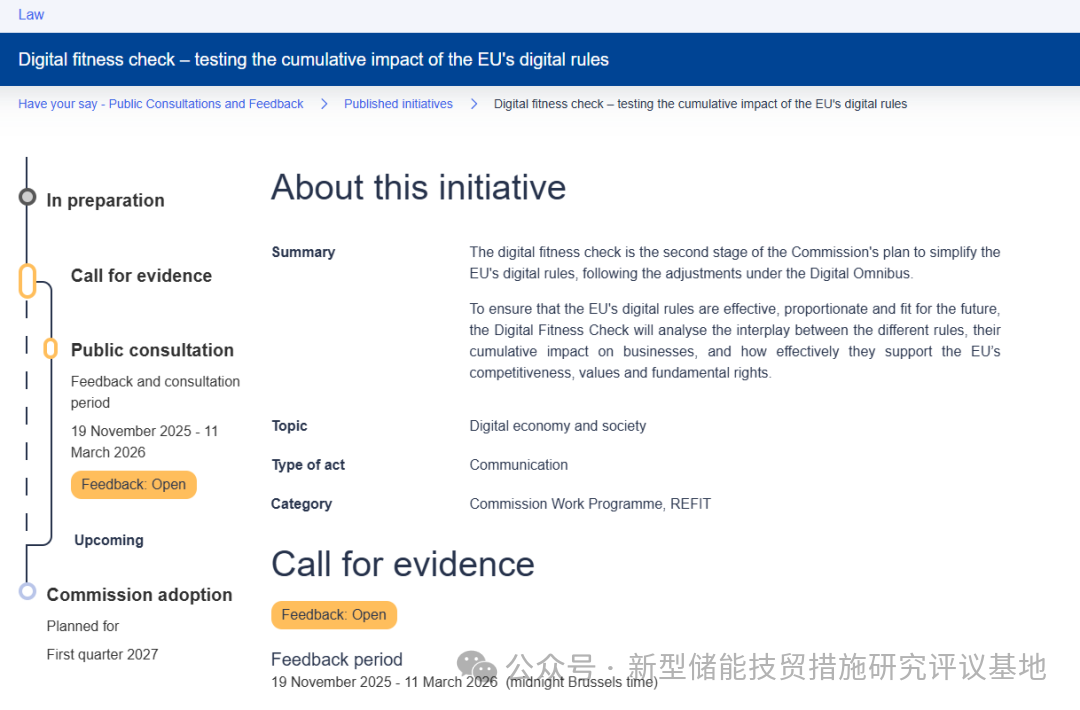Click the 'Feedback: Open' badge under Call for evidence heading
1080x710 pixels.
pyautogui.click(x=333, y=615)
